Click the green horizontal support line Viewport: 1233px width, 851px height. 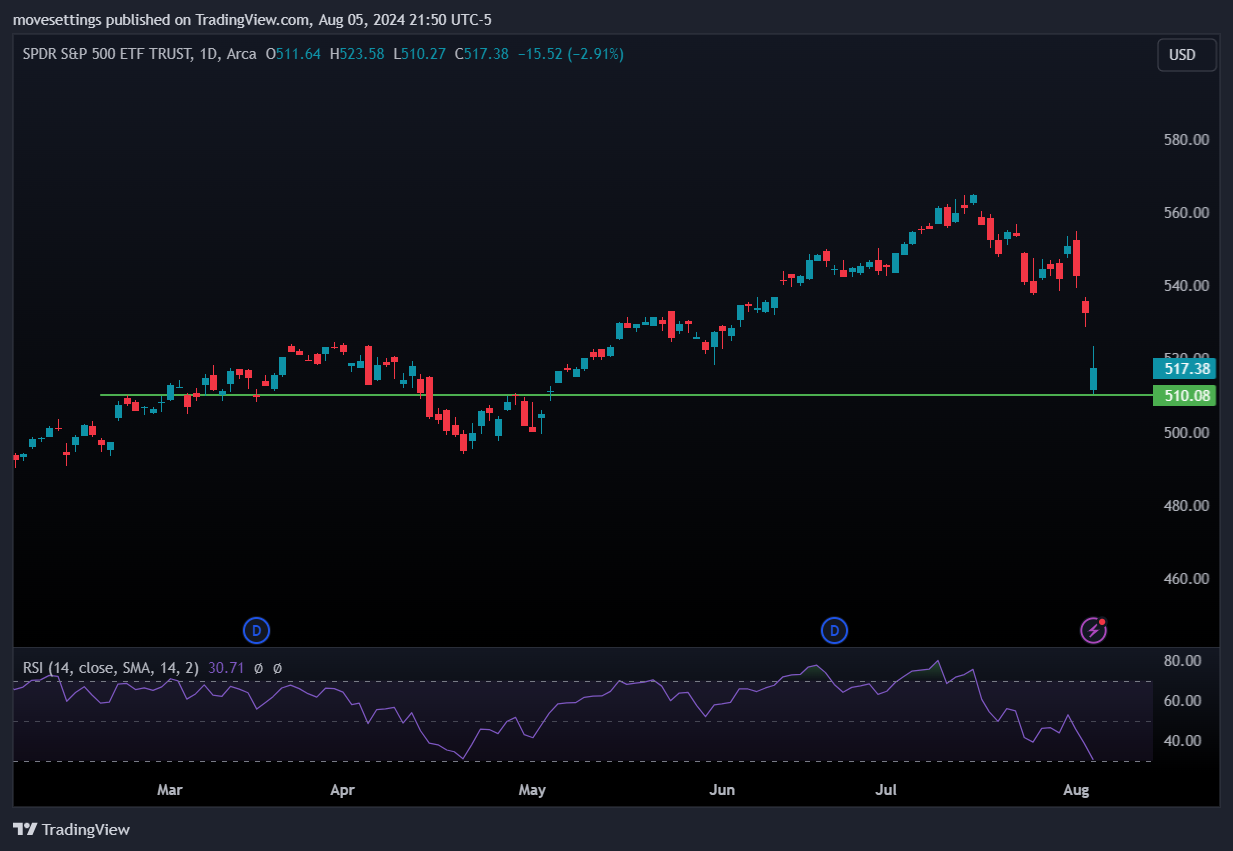[x=625, y=395]
